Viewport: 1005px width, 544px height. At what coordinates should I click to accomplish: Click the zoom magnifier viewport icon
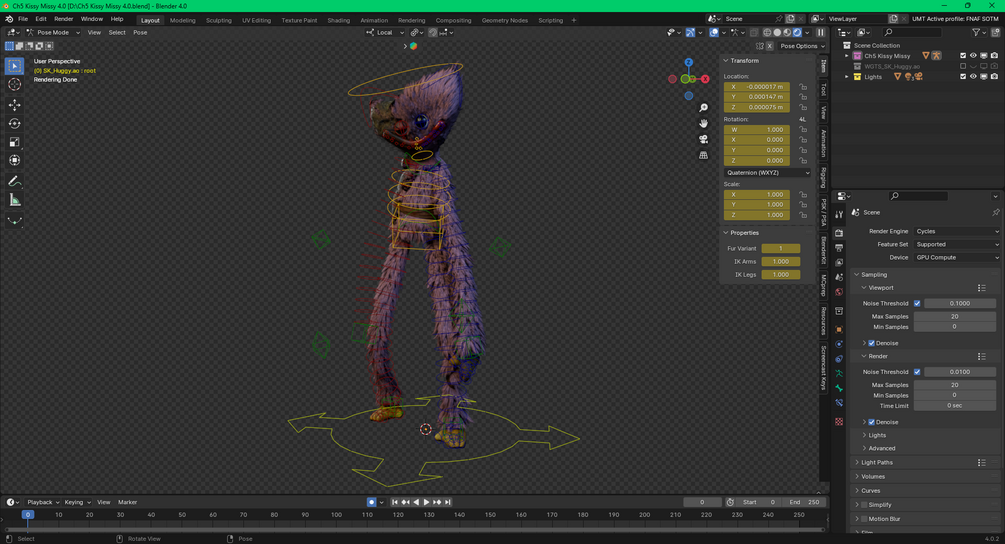pos(703,108)
